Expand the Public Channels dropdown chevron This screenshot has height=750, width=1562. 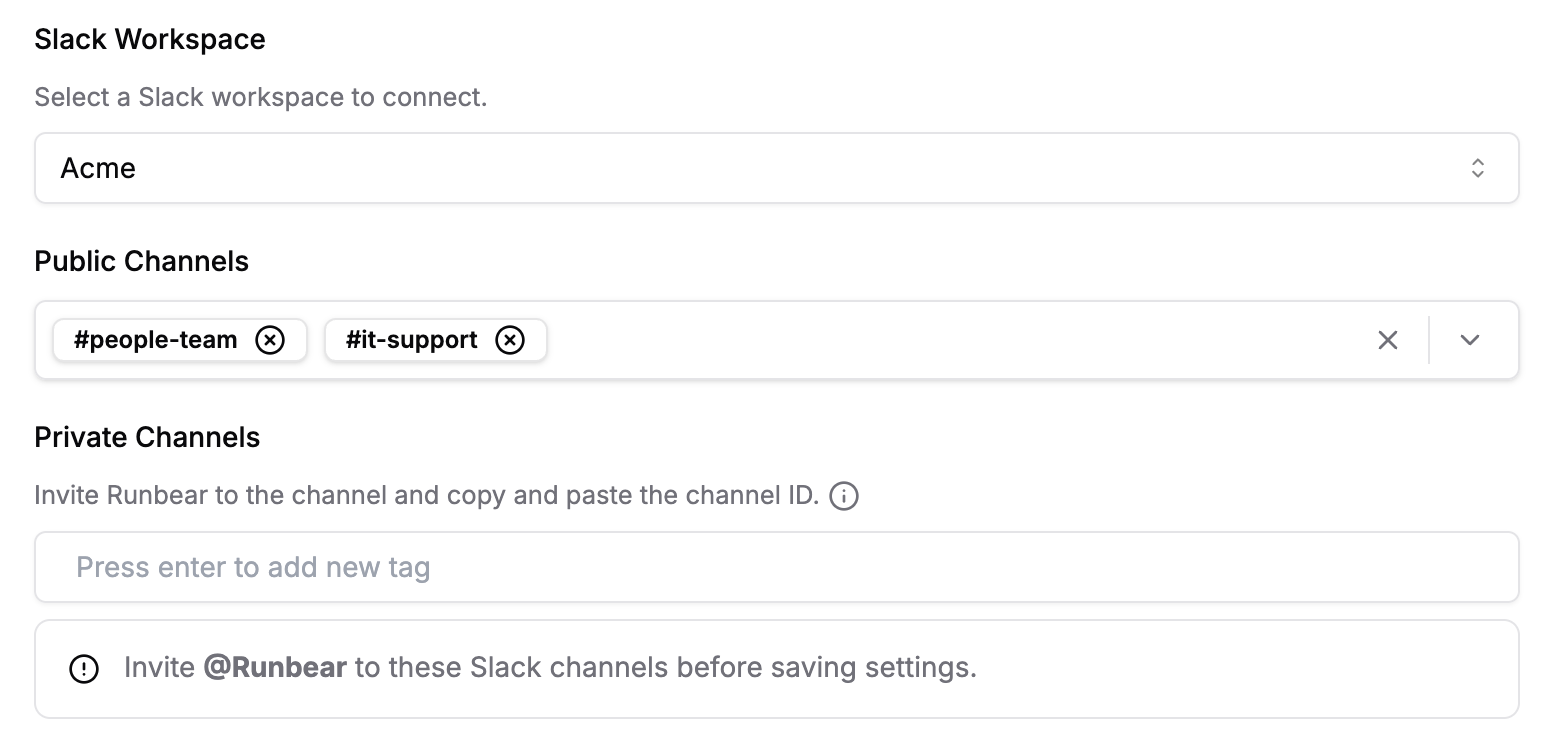coord(1470,340)
